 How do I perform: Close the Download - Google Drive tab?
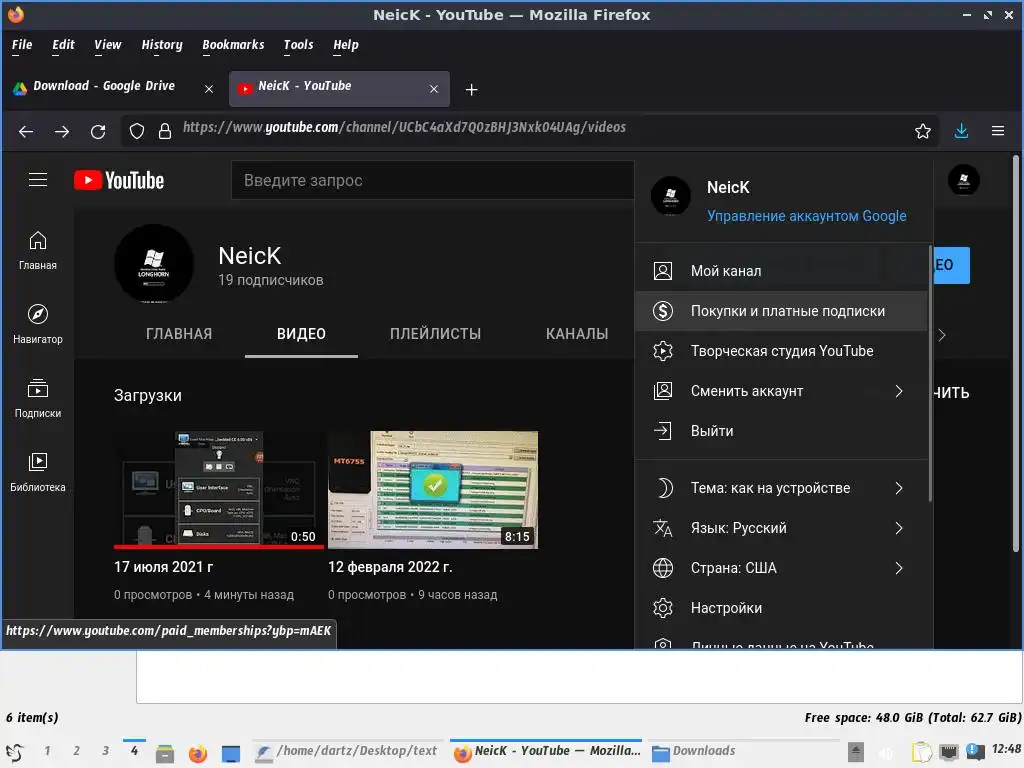(x=209, y=89)
